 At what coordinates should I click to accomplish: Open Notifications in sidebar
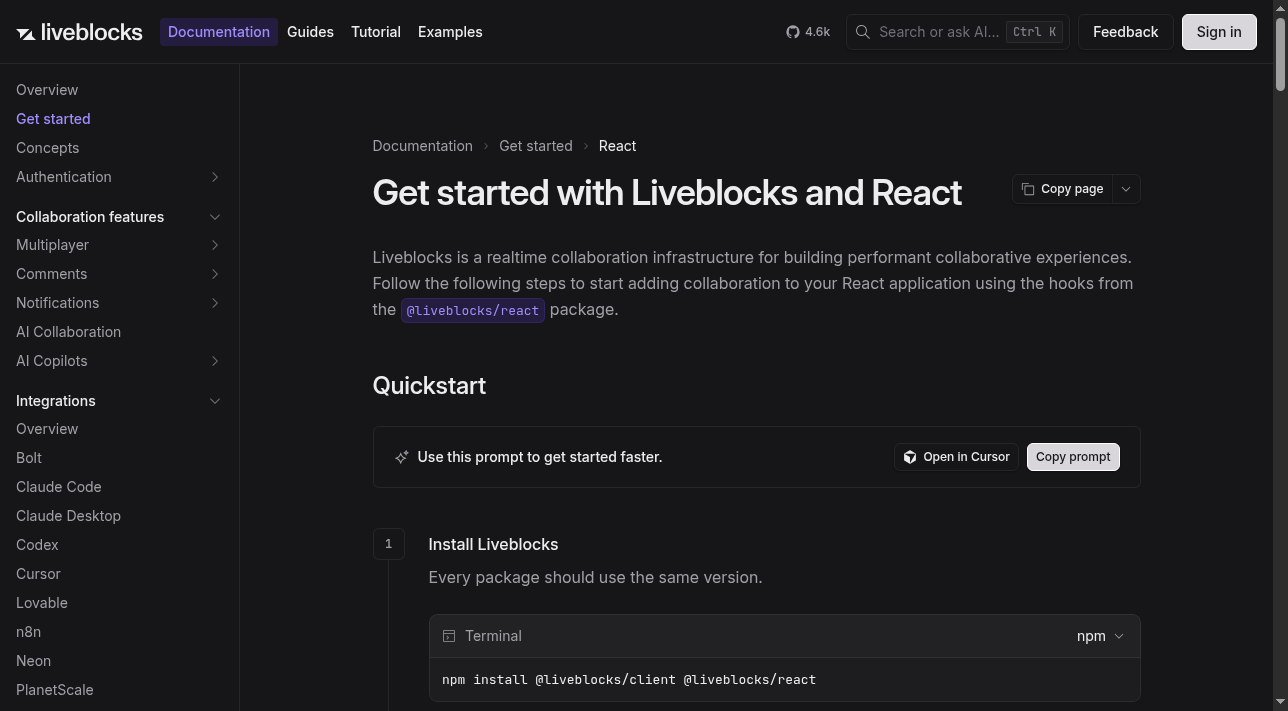point(57,303)
